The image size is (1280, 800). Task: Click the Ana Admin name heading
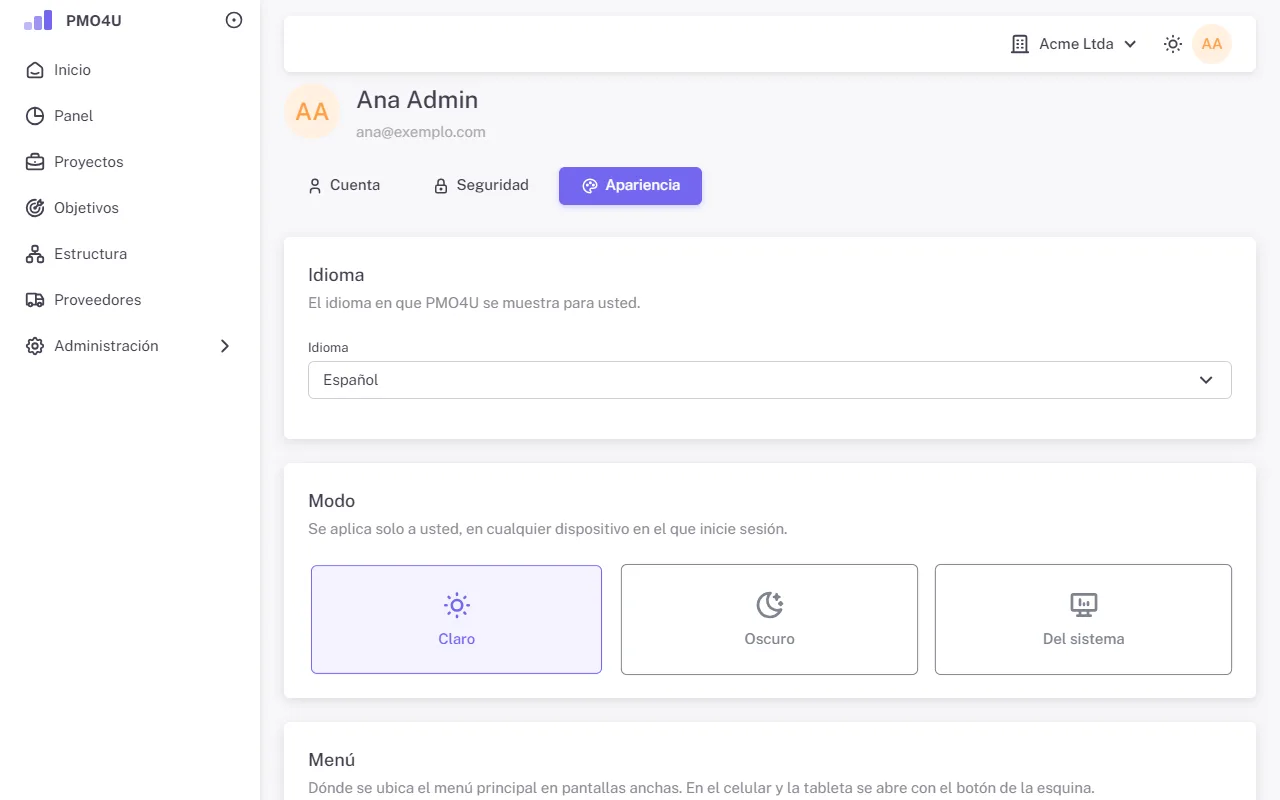pos(417,100)
